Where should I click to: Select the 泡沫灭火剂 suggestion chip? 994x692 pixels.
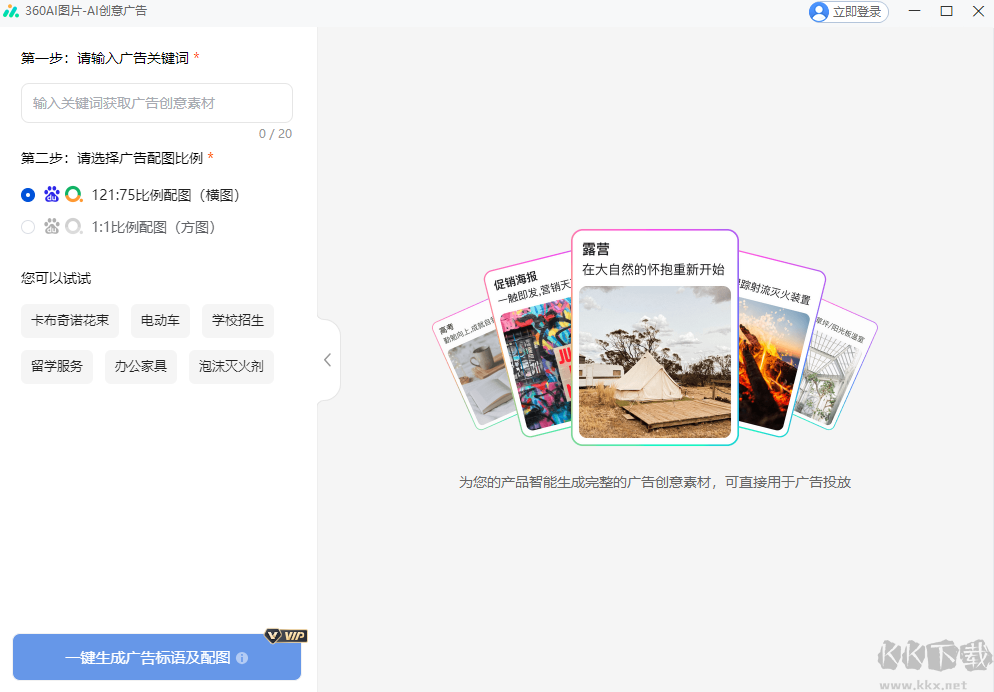(x=231, y=367)
